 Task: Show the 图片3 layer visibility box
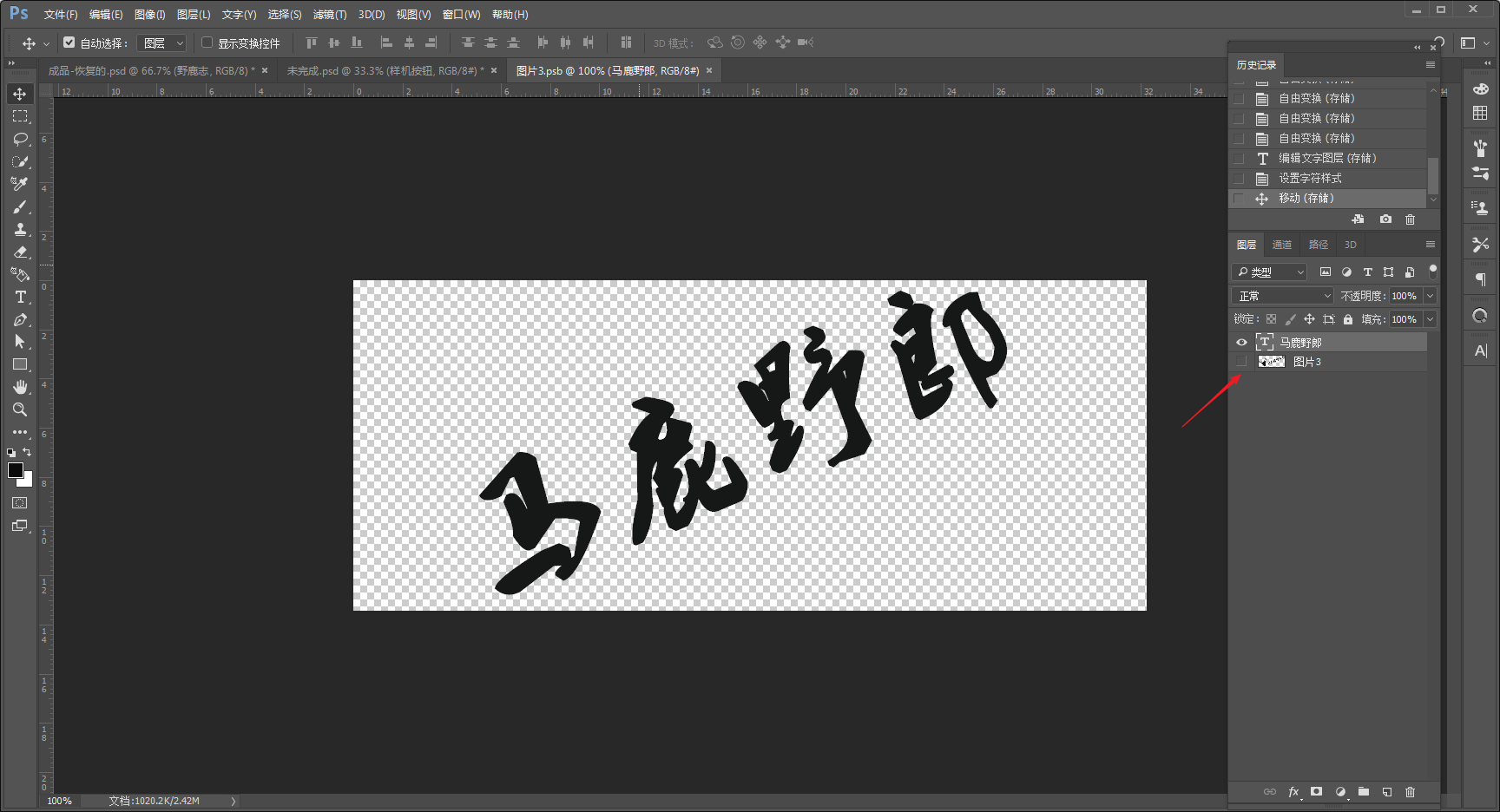tap(1241, 362)
